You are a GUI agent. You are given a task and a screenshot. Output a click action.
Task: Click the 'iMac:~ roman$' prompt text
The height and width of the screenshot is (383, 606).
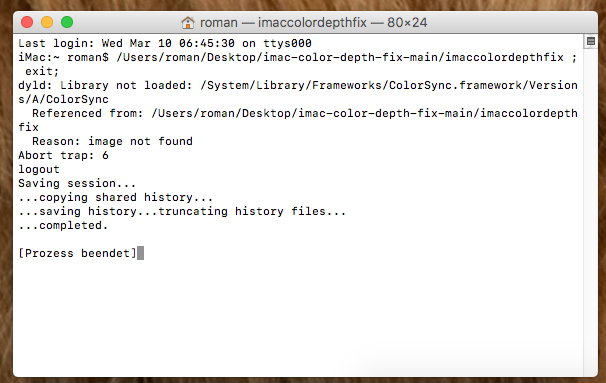[63, 57]
